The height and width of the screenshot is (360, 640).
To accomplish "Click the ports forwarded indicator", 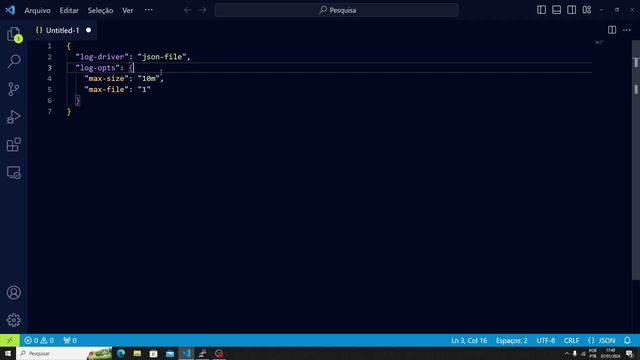I will click(x=70, y=340).
